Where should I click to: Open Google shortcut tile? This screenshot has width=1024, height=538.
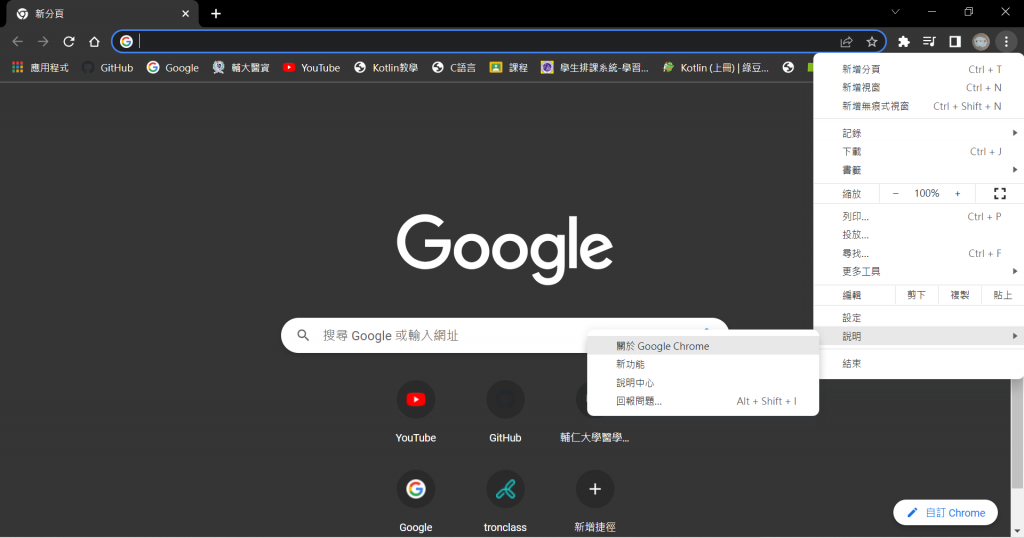click(415, 501)
